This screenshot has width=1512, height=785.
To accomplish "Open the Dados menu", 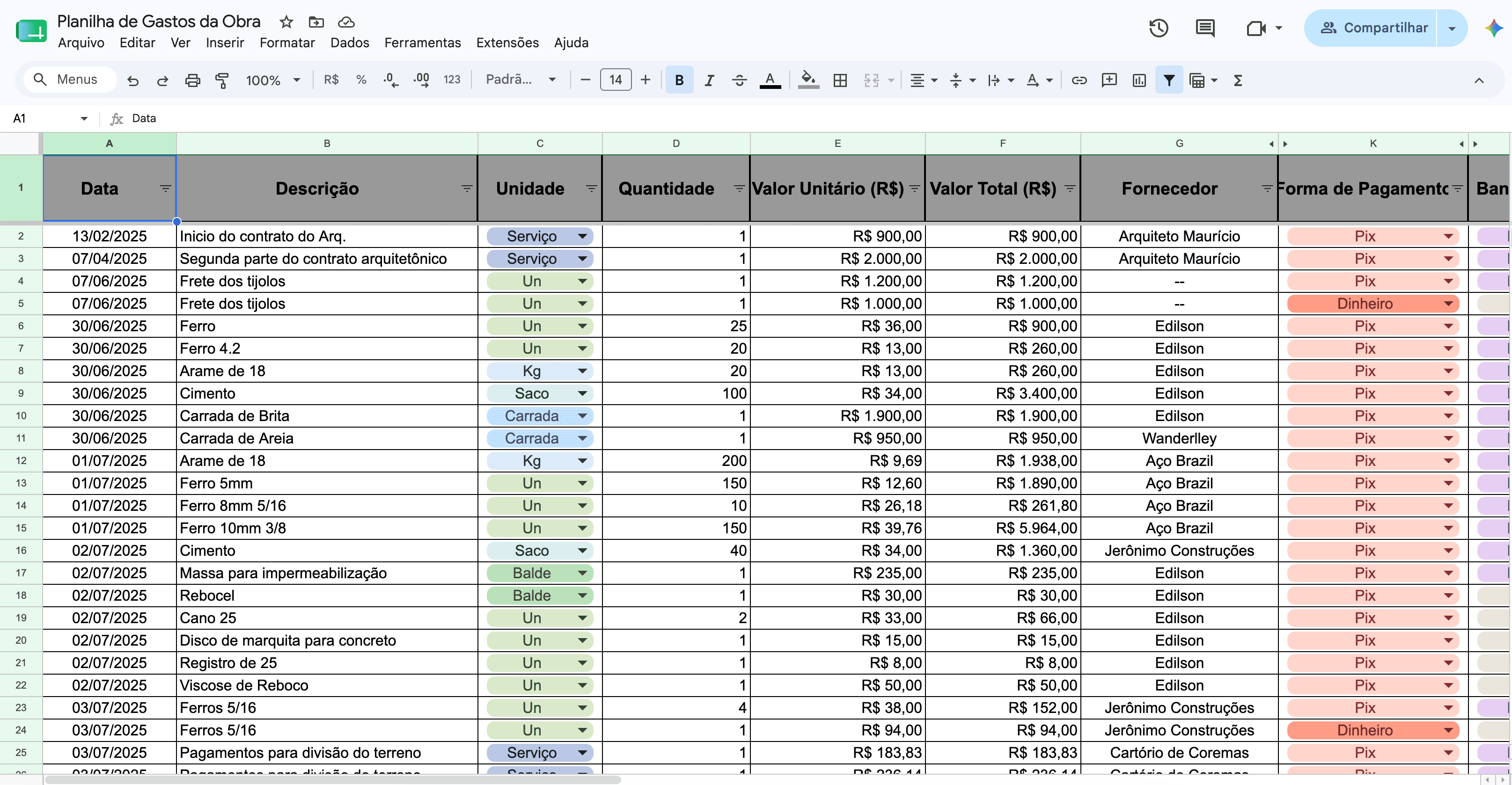I will (350, 43).
